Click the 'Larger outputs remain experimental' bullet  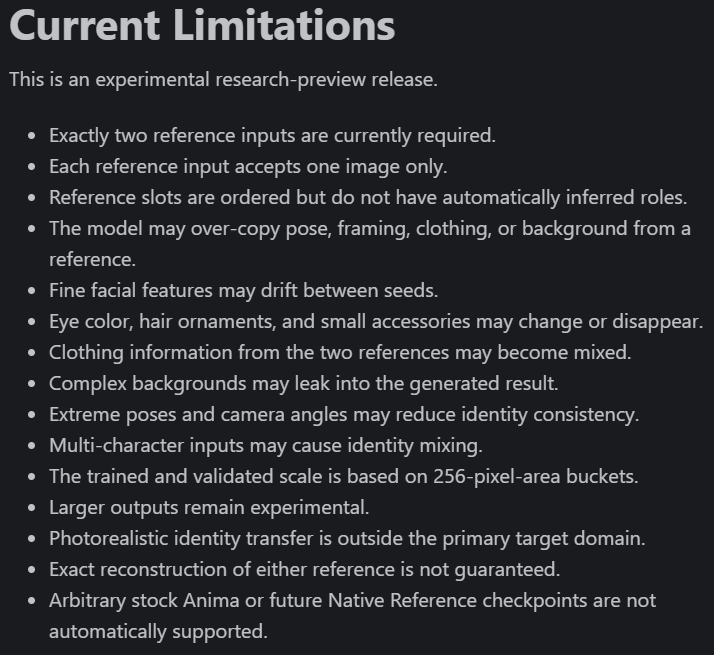point(209,507)
